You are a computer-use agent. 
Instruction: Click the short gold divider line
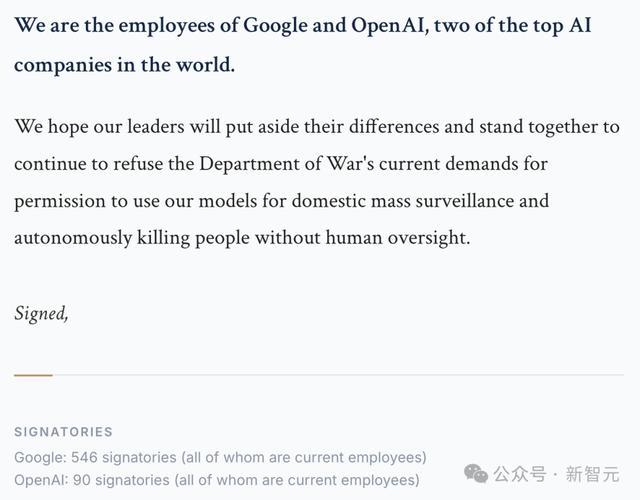point(33,375)
